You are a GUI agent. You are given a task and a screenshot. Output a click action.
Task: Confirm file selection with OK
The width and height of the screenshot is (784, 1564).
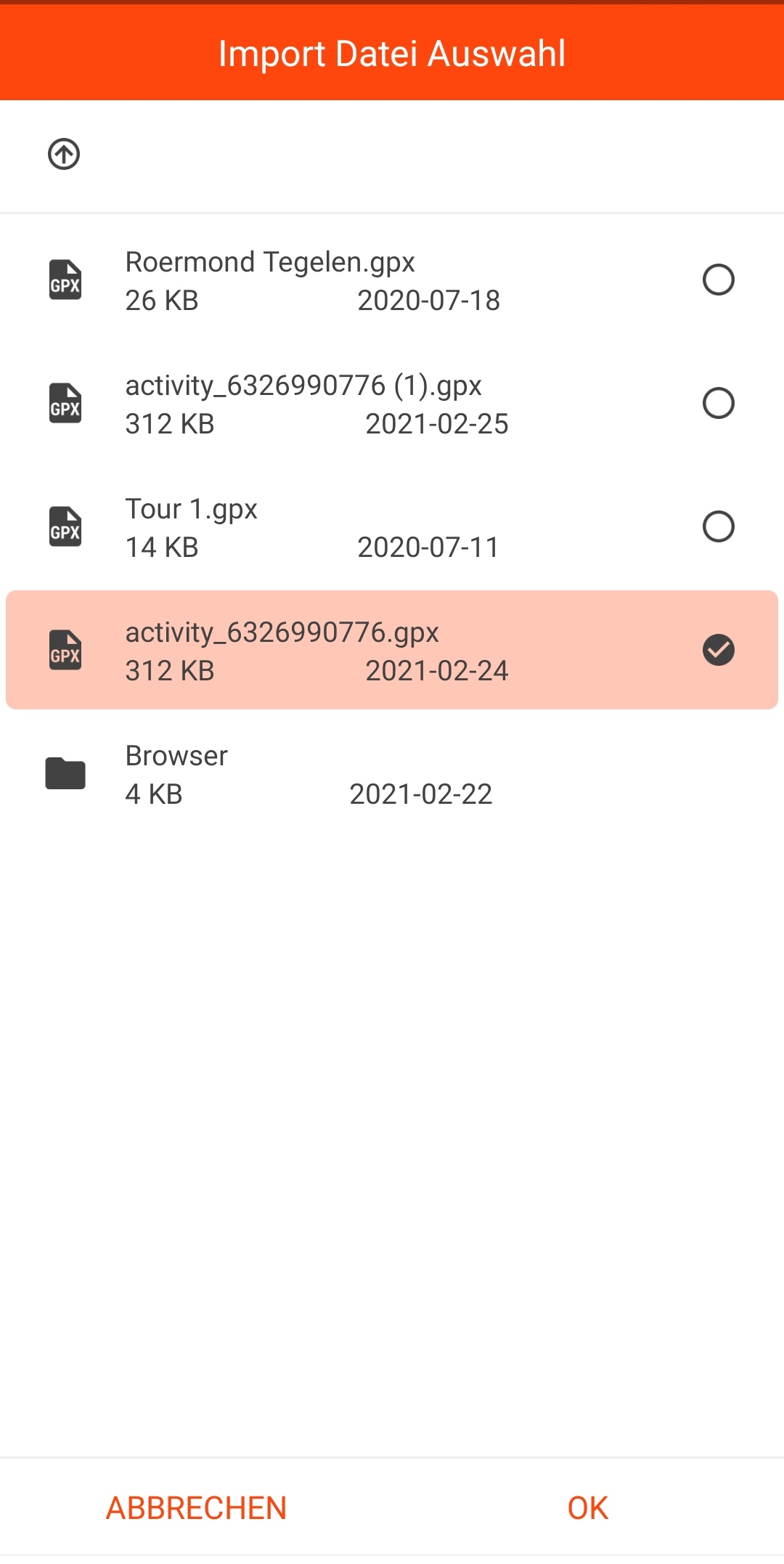tap(587, 1508)
